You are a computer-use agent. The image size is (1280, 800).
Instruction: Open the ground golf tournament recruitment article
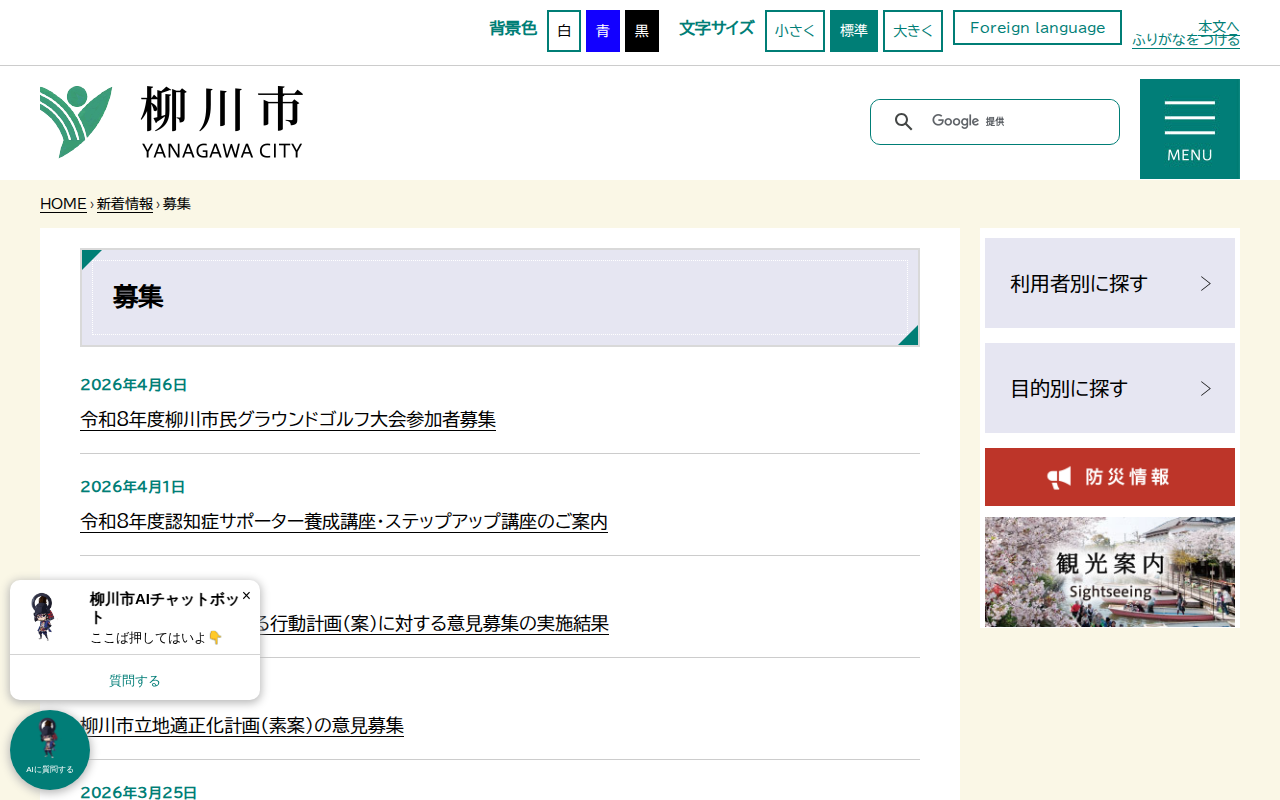pyautogui.click(x=288, y=420)
